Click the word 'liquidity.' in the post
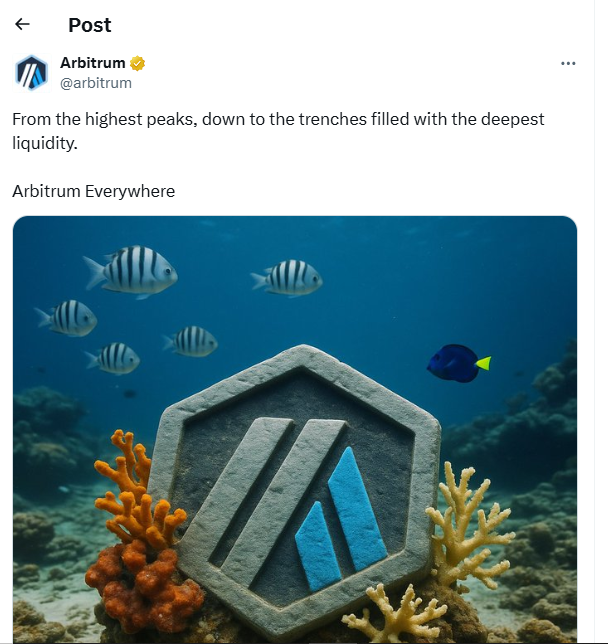 click(44, 143)
